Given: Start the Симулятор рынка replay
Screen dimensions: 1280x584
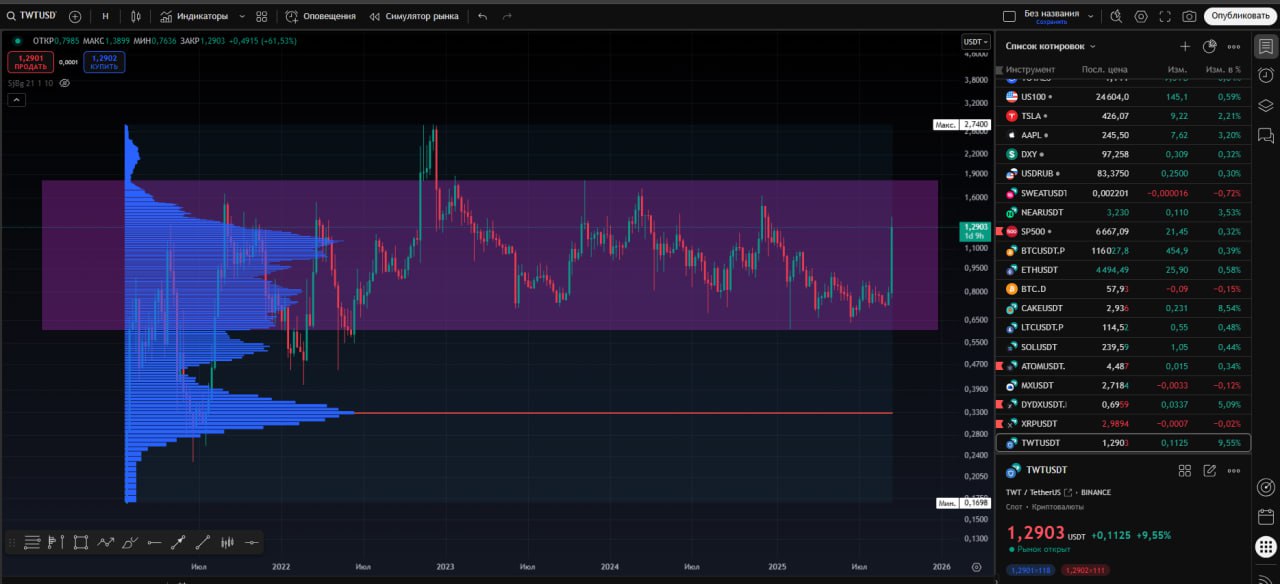Looking at the screenshot, I should (x=414, y=16).
